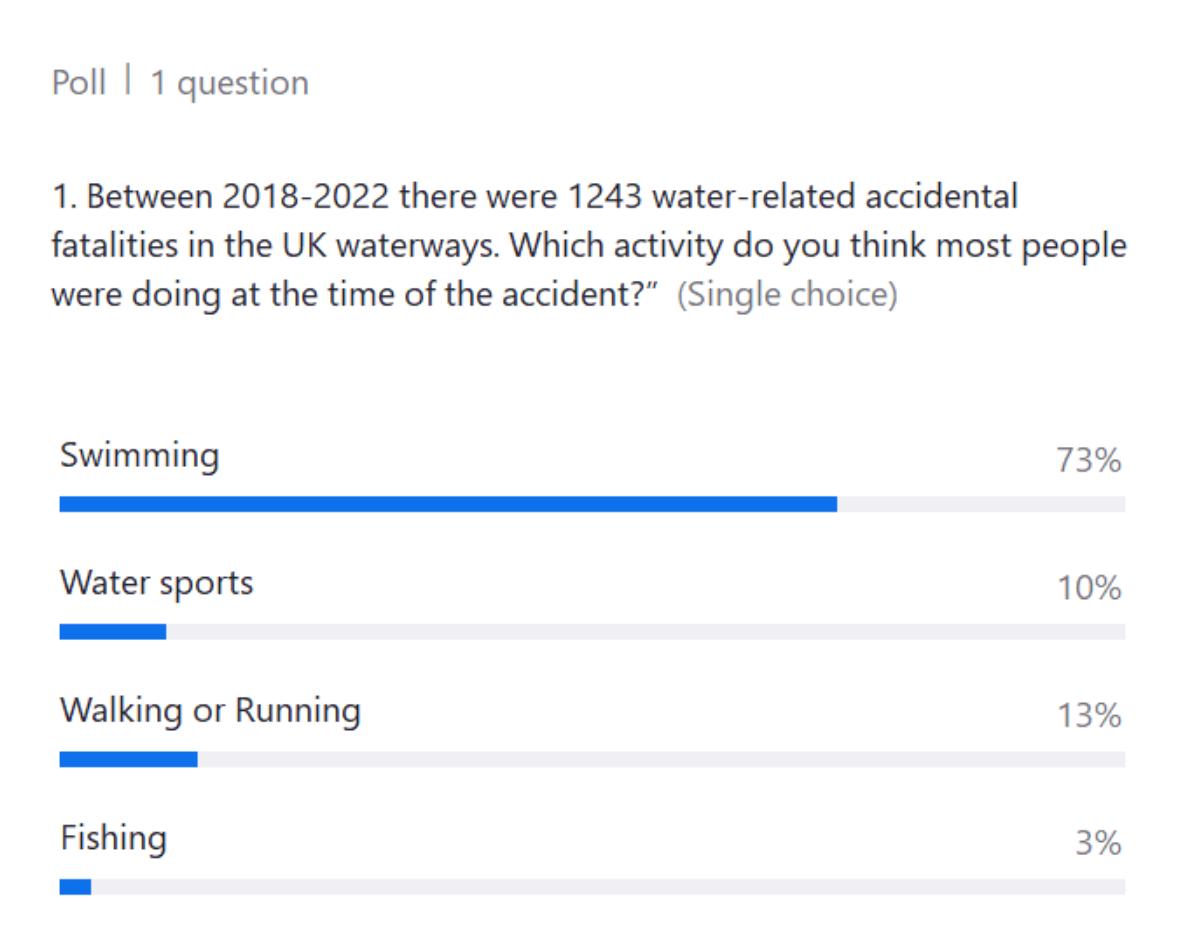
Task: Click the '1243 water-related accidental' text
Action: [793, 196]
